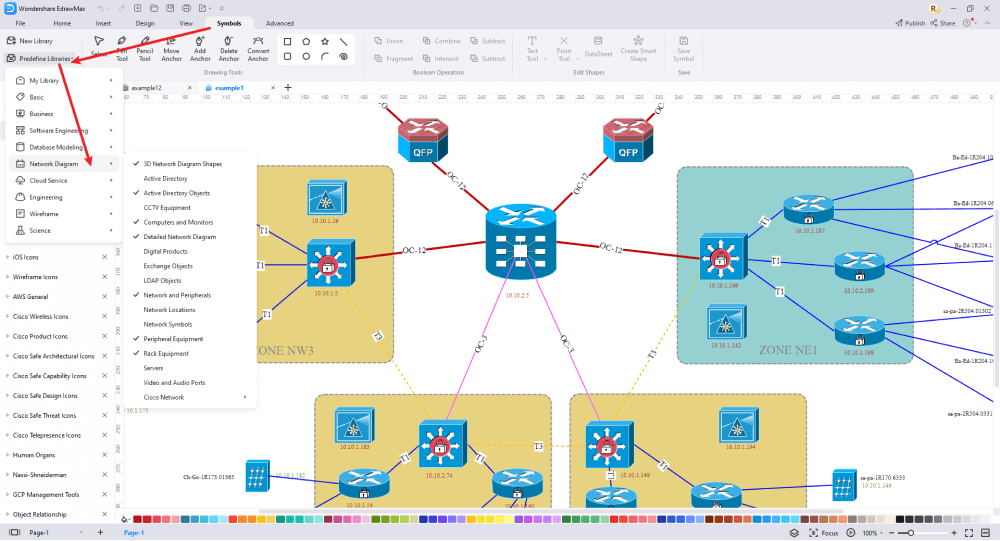1000x541 pixels.
Task: Switch to the example12 document tab
Action: pos(147,88)
